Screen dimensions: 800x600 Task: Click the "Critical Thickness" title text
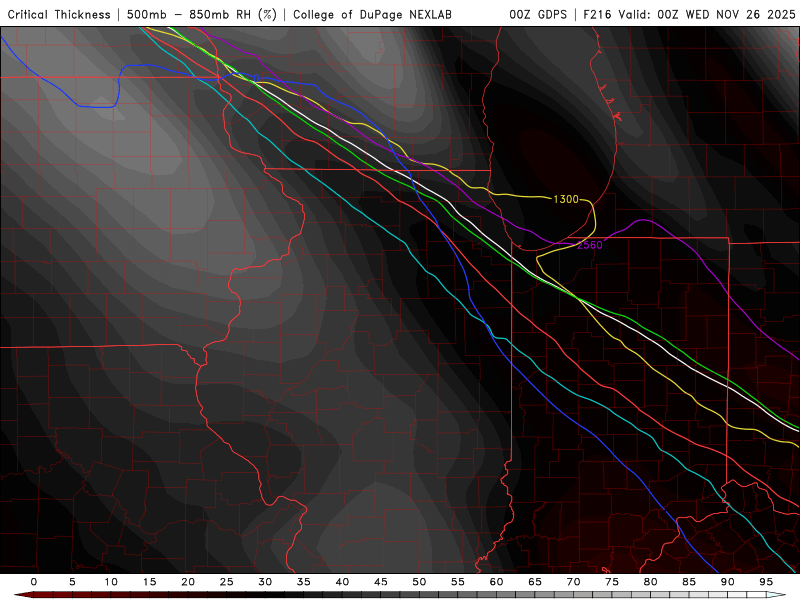tap(59, 15)
